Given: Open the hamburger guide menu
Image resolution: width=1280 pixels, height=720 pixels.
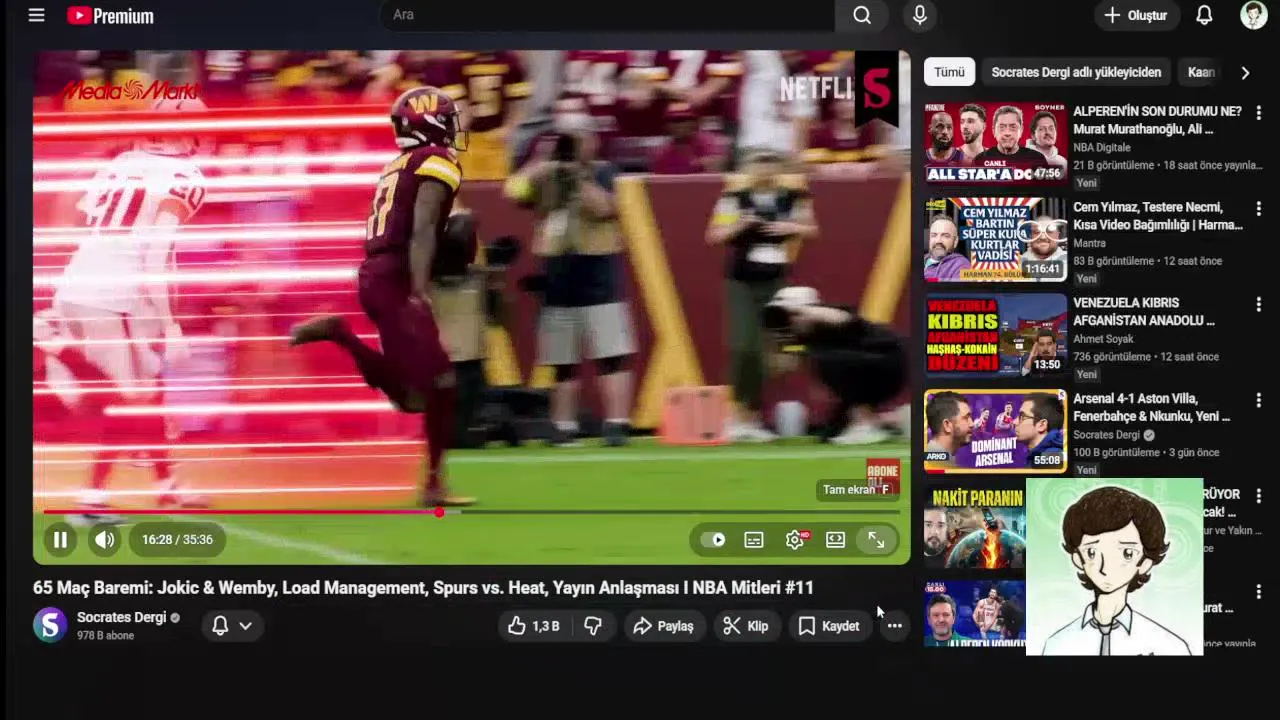Looking at the screenshot, I should (x=36, y=15).
